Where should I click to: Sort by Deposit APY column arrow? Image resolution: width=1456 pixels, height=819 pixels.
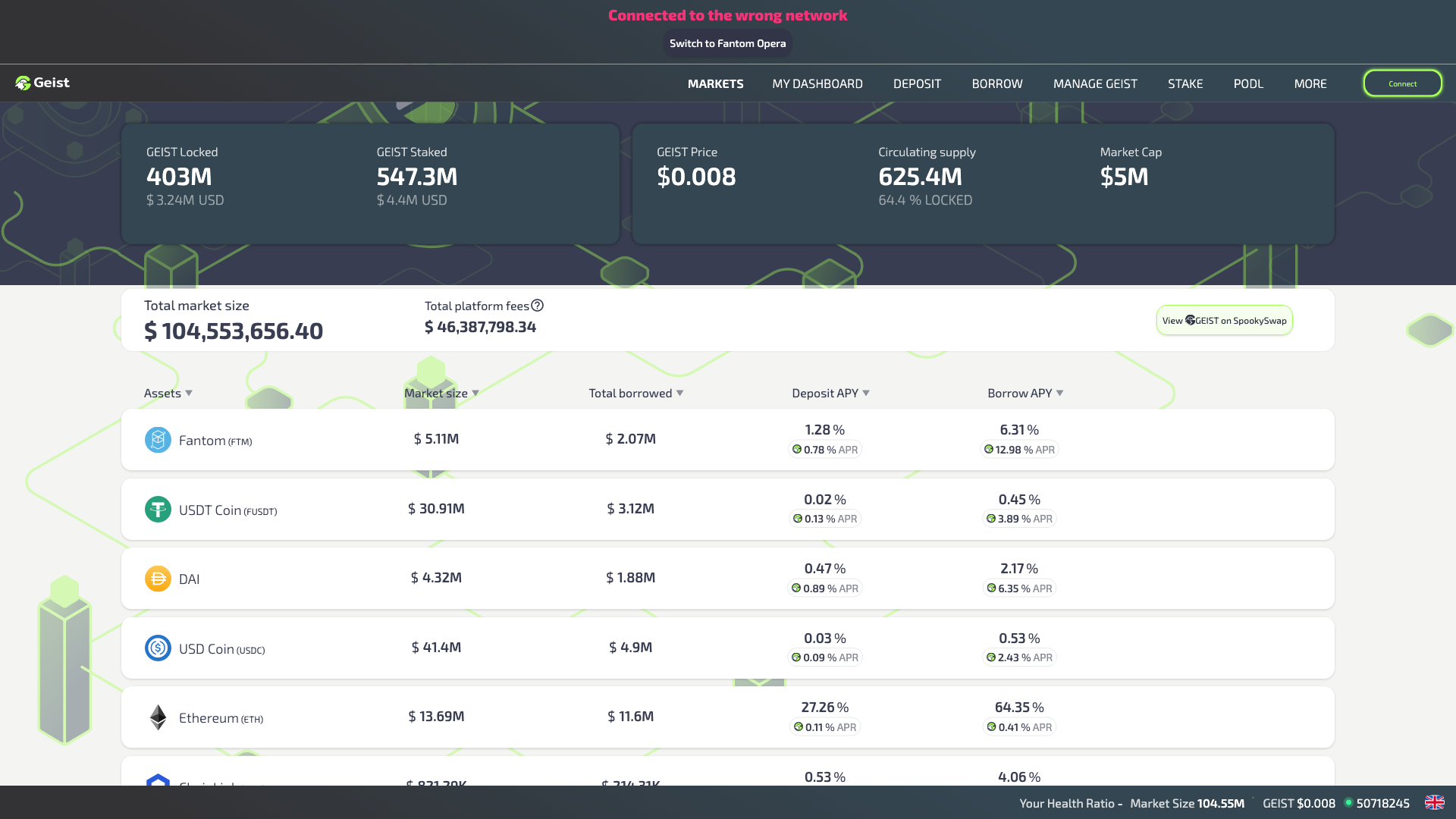[x=866, y=393]
